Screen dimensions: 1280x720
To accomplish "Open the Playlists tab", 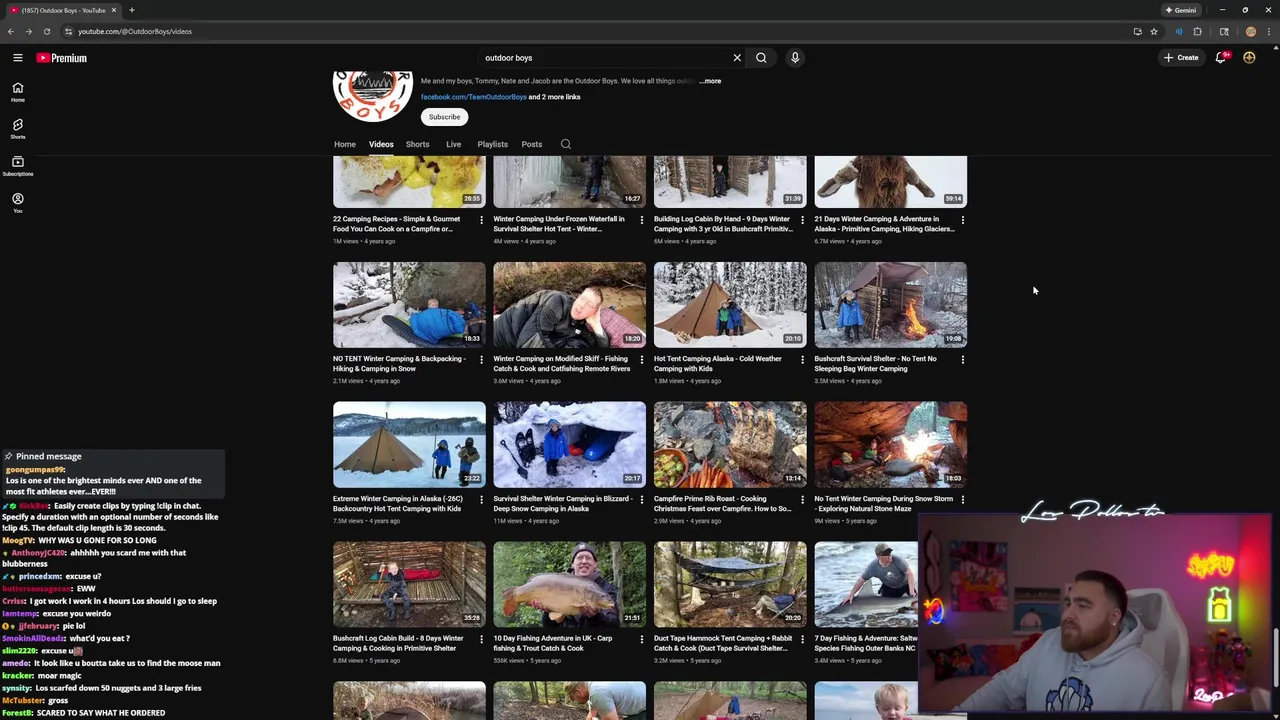I will click(492, 144).
